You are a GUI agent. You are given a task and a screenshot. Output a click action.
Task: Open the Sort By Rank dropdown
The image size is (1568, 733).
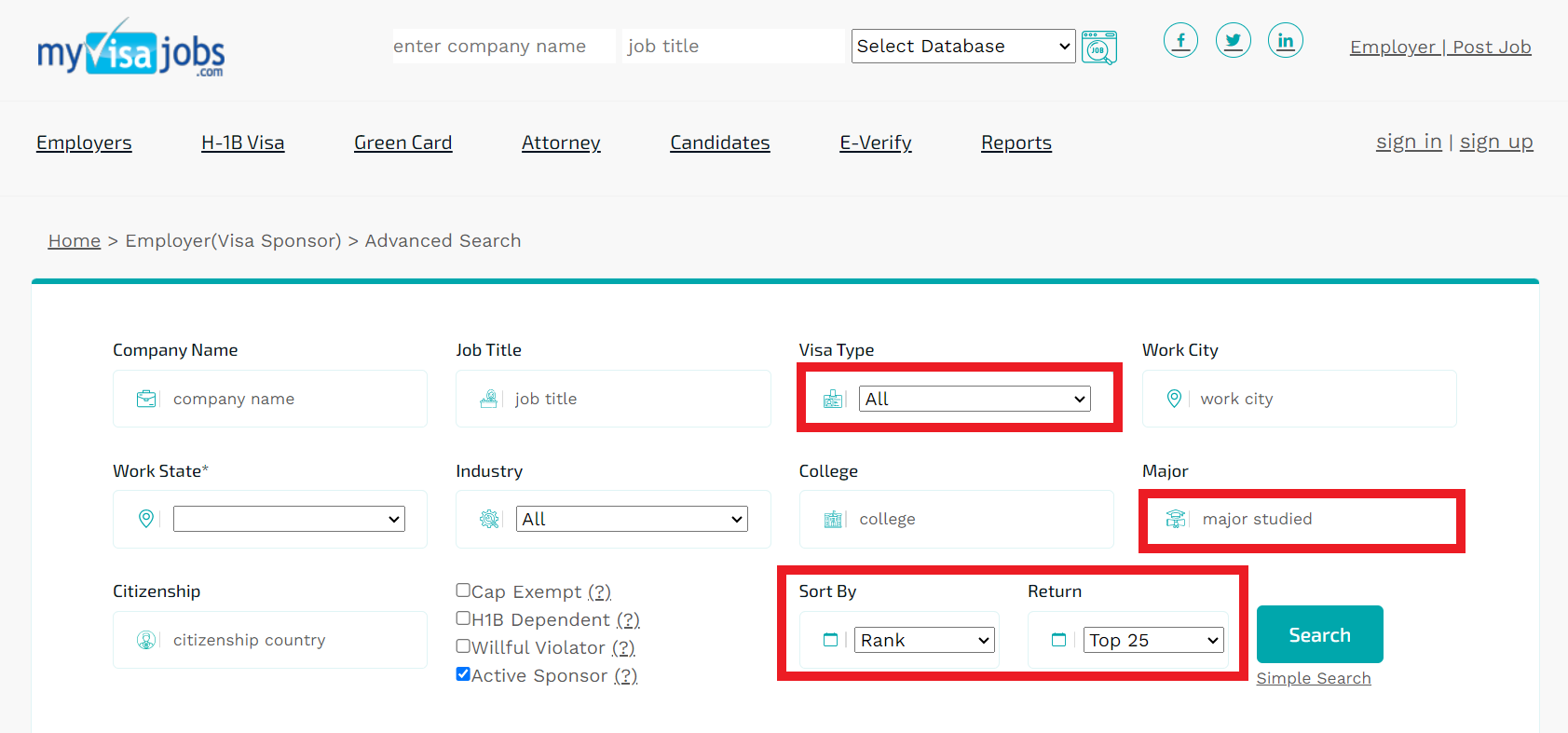pos(923,640)
